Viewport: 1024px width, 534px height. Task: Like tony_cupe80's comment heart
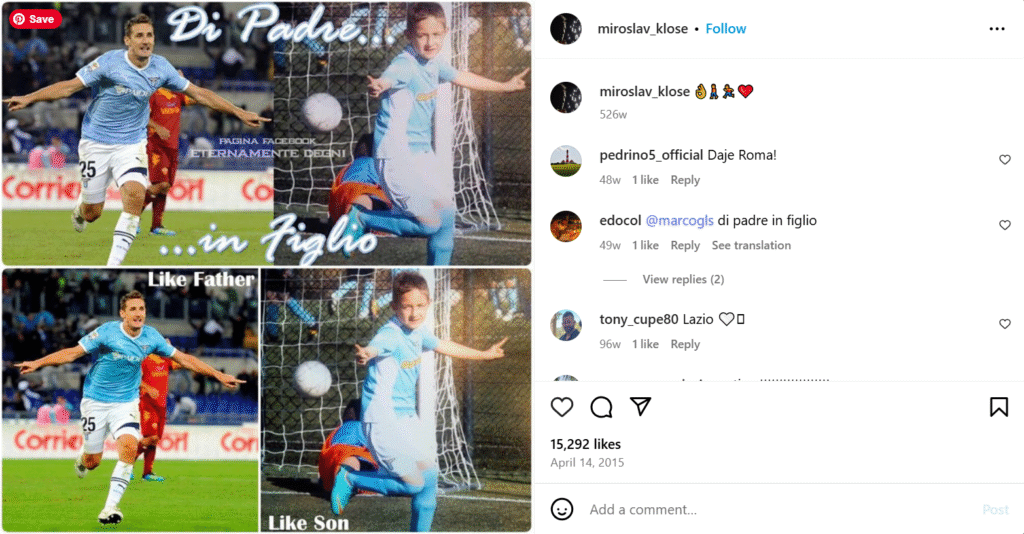[1004, 324]
